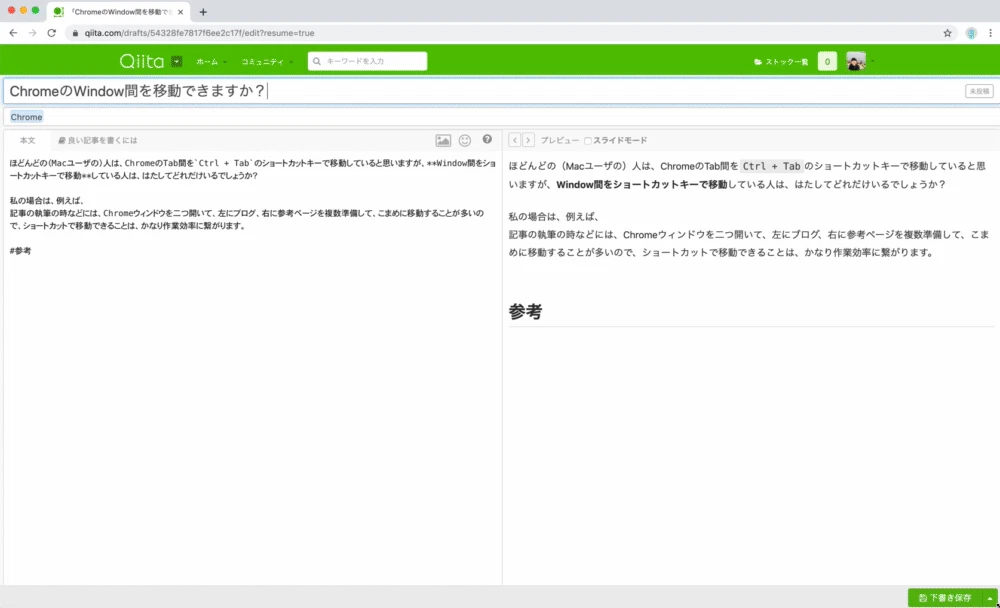Screen dimensions: 1000x608
Task: Open the 良い記事を書くには guide link
Action: point(98,140)
